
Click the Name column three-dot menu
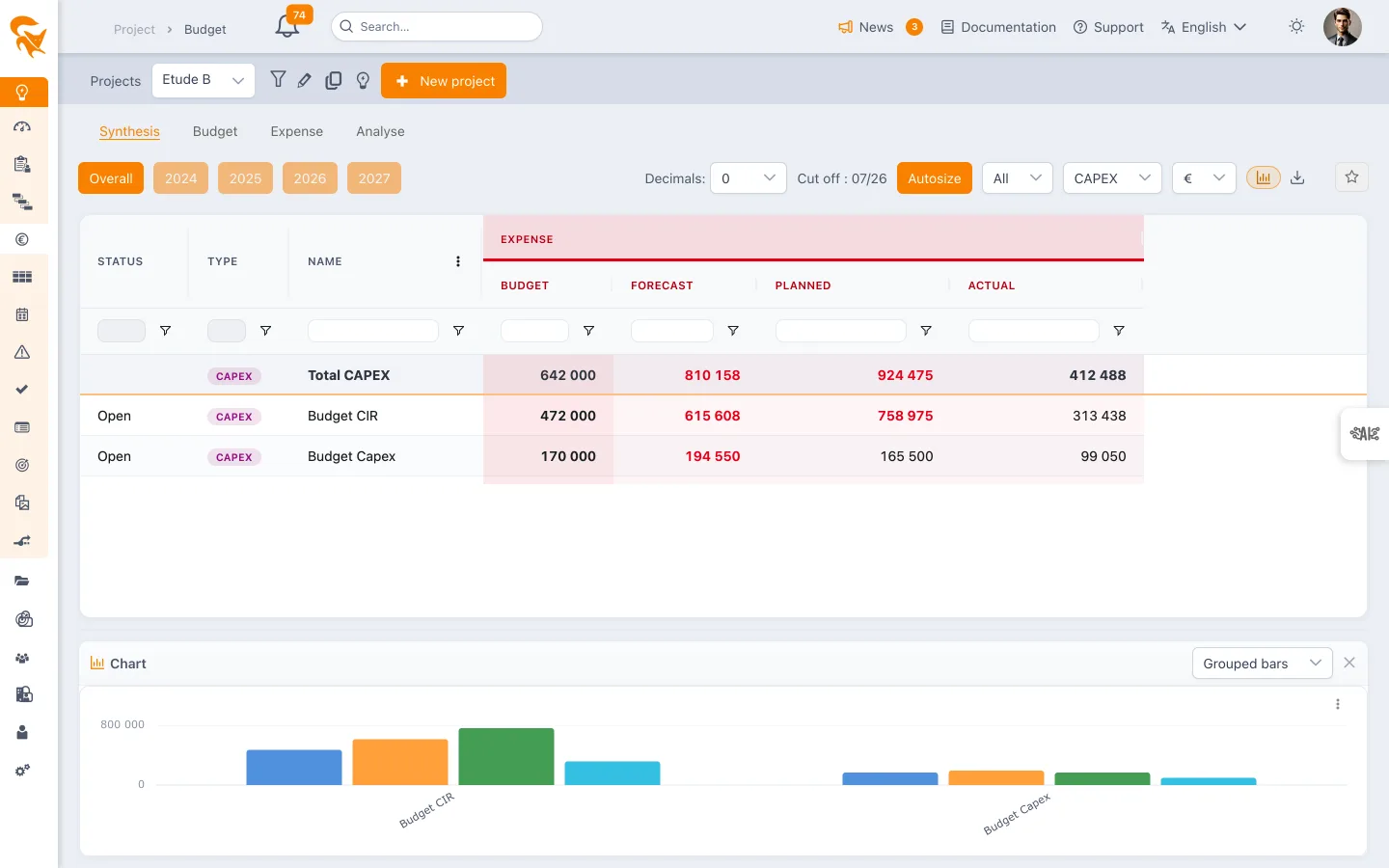(458, 261)
